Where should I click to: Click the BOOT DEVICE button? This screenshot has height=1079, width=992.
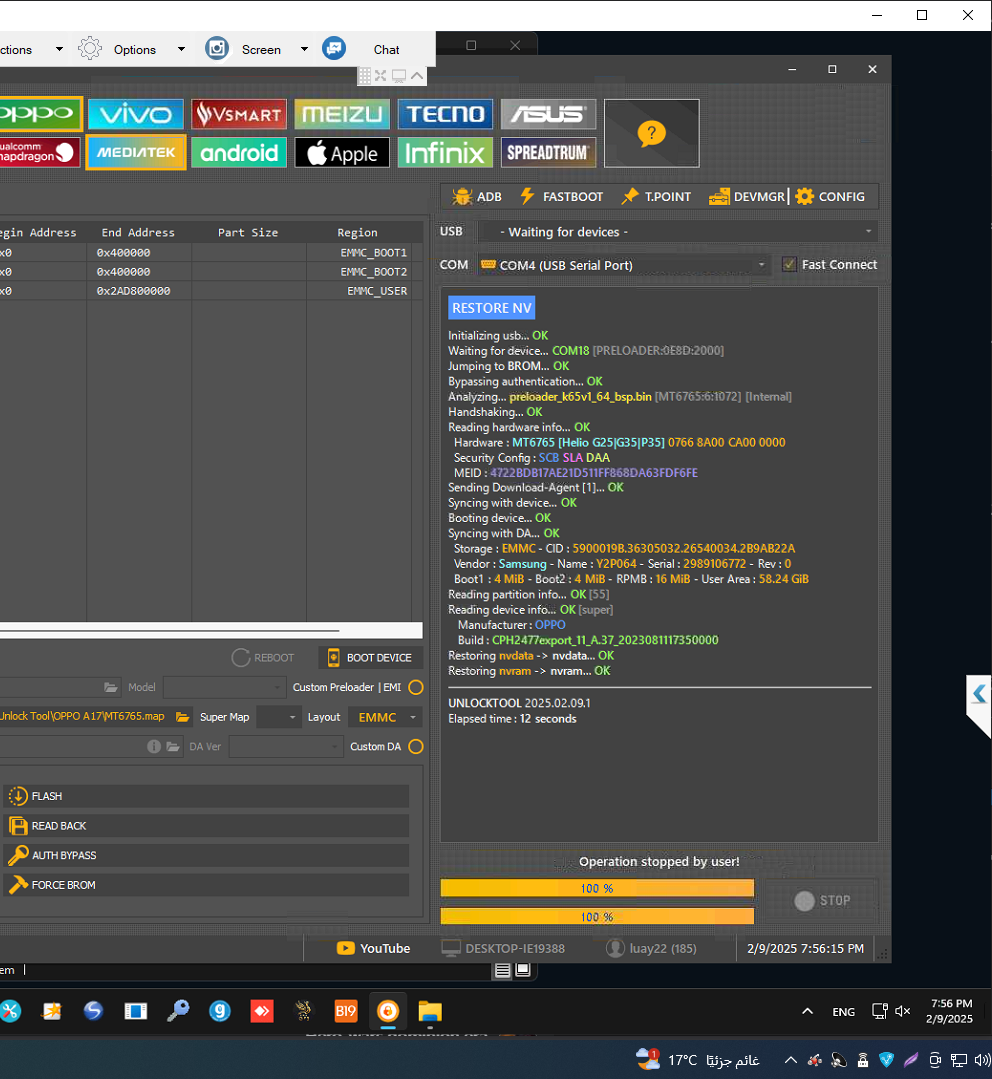pyautogui.click(x=370, y=658)
